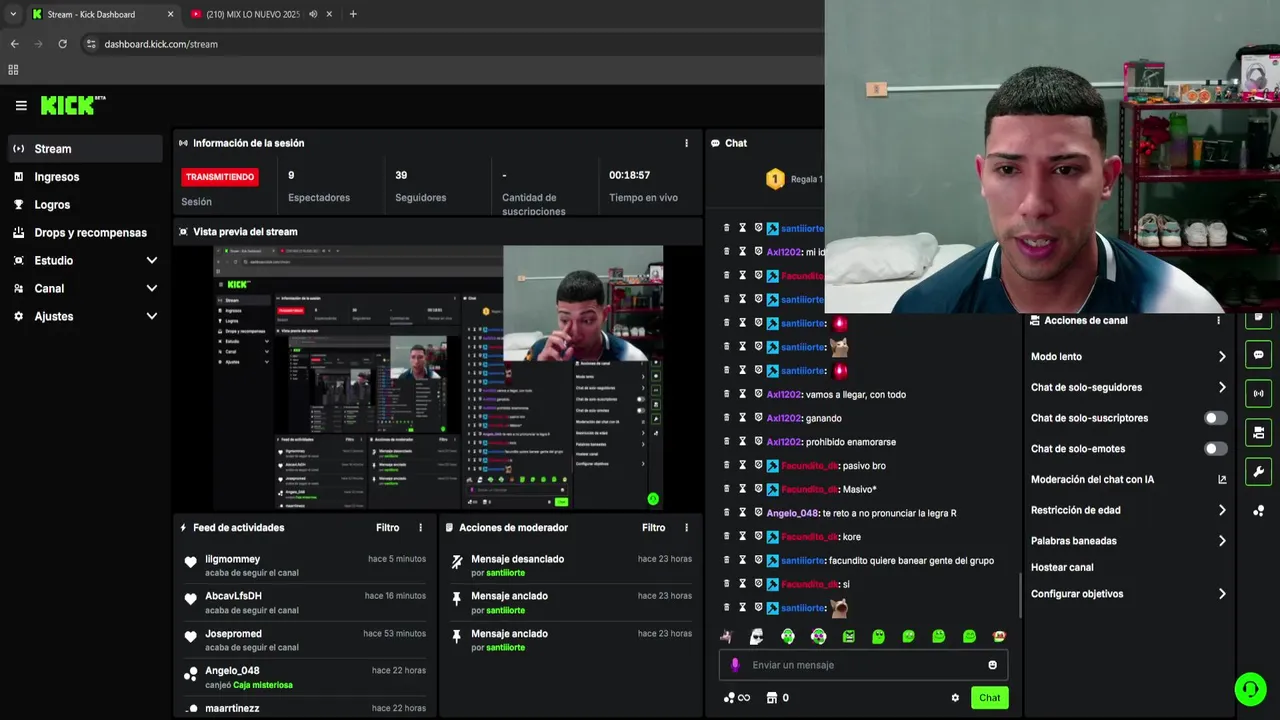Open the browser apps grid icon
Image resolution: width=1280 pixels, height=720 pixels.
tap(13, 70)
